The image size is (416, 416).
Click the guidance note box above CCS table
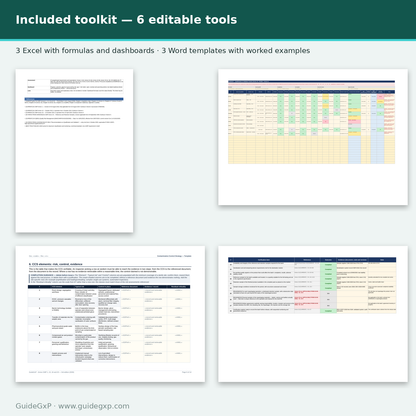(110, 279)
